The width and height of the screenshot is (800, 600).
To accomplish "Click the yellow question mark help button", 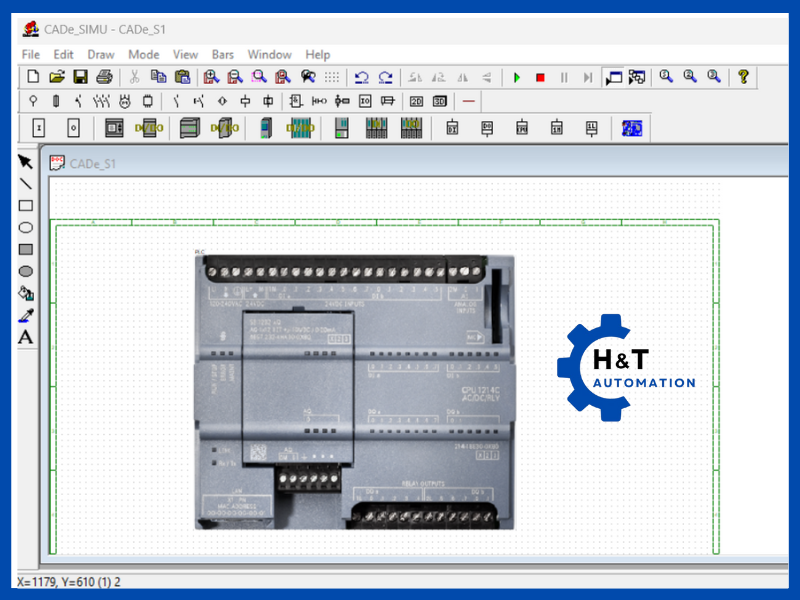I will 742,77.
